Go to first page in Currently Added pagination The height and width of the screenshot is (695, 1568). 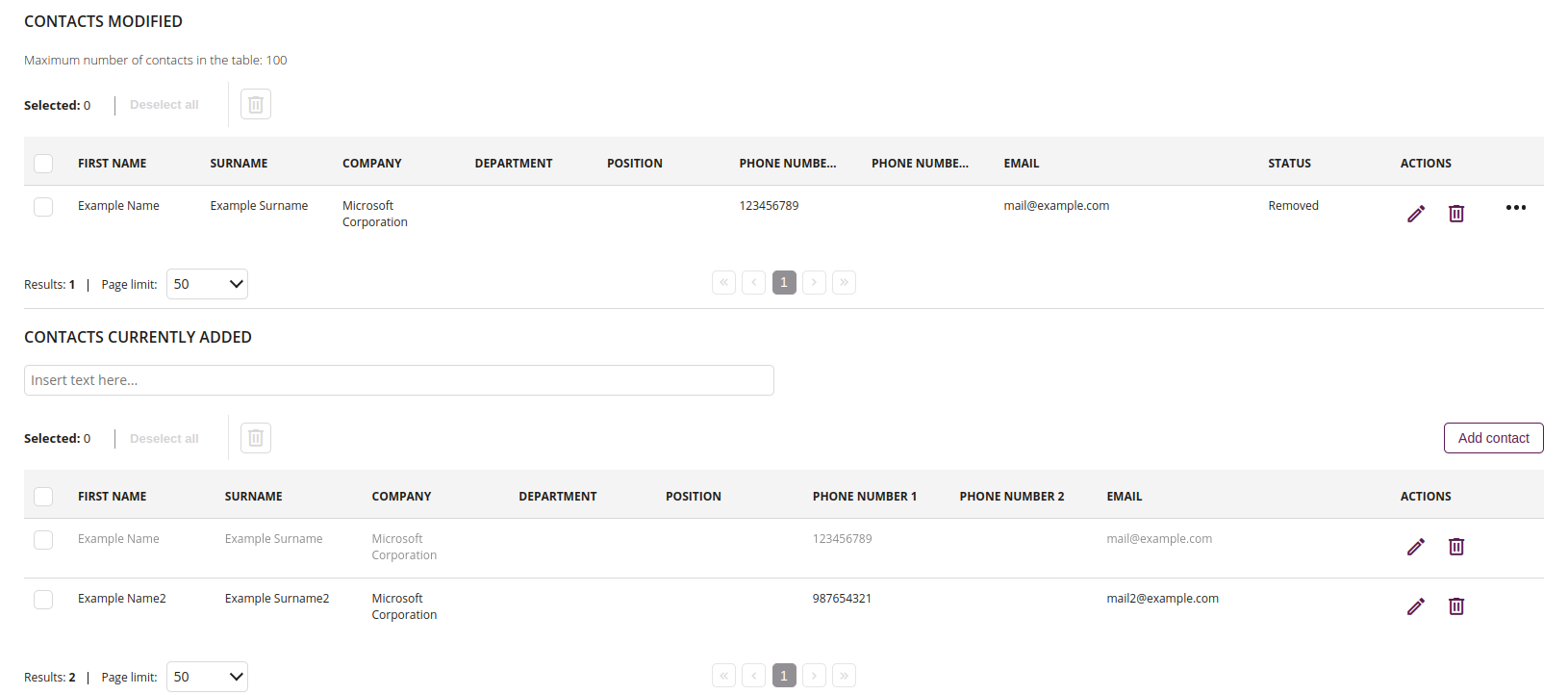[724, 675]
